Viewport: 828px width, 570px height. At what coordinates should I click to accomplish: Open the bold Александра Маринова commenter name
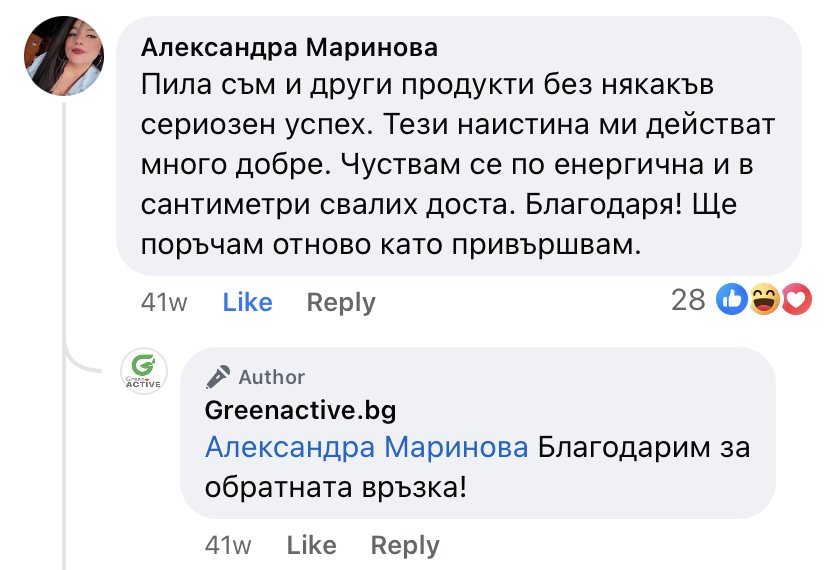pos(289,48)
